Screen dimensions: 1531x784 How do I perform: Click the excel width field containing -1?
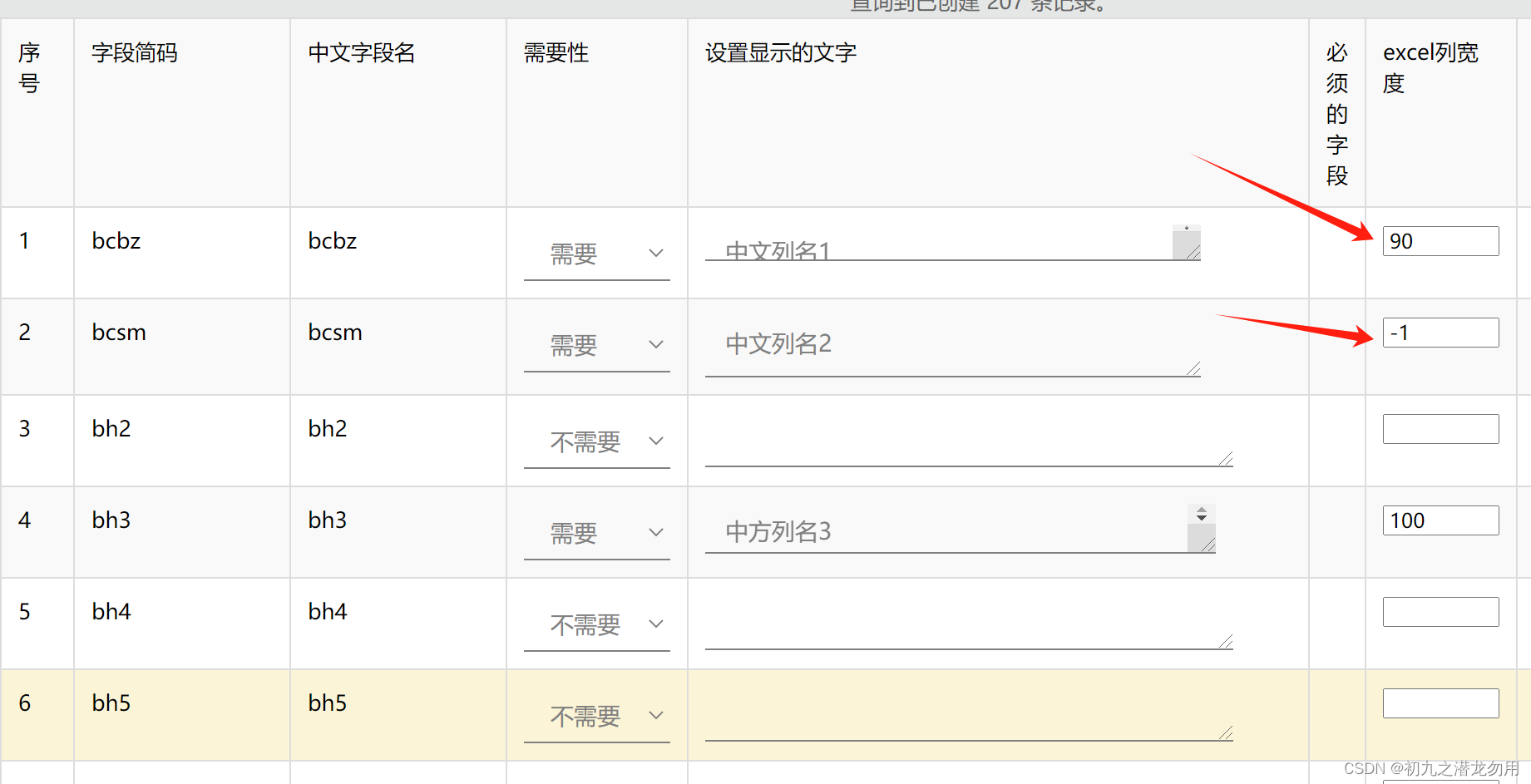coord(1440,333)
